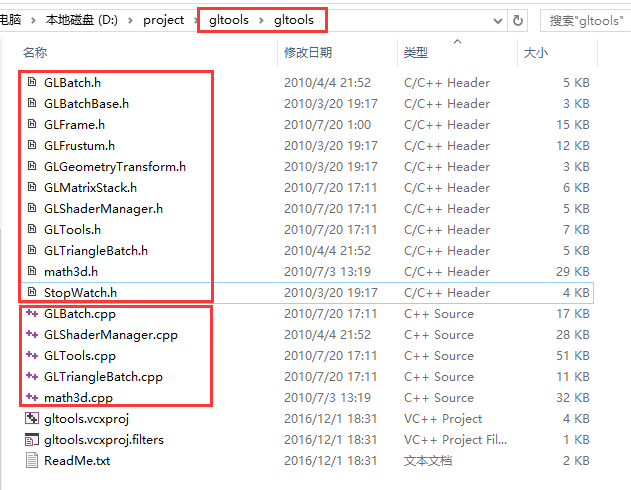Screen dimensions: 631x490
Task: Select the file name math3d.cpp
Action: coord(78,397)
